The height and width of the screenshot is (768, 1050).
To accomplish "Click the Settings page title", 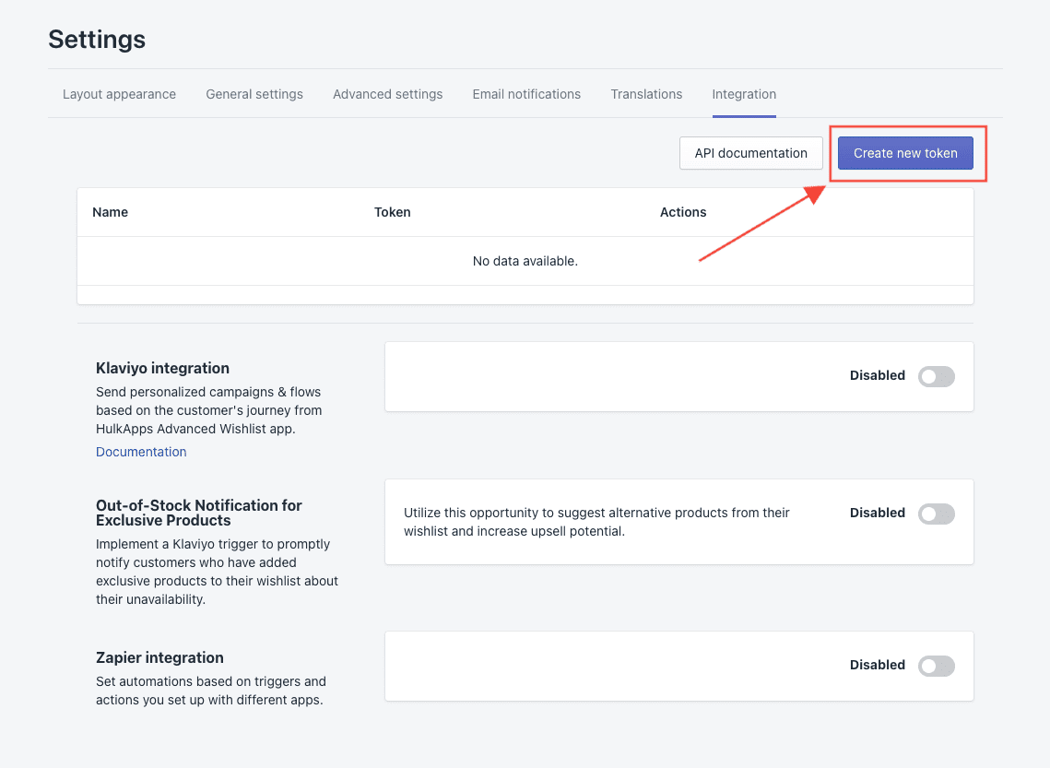I will click(x=97, y=40).
